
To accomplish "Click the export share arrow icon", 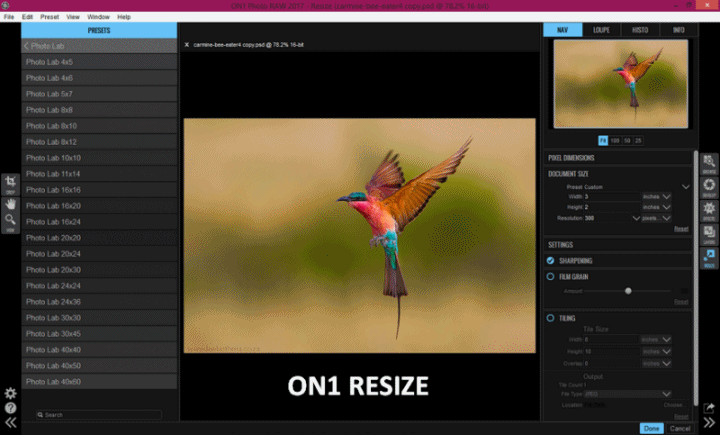I will click(709, 408).
